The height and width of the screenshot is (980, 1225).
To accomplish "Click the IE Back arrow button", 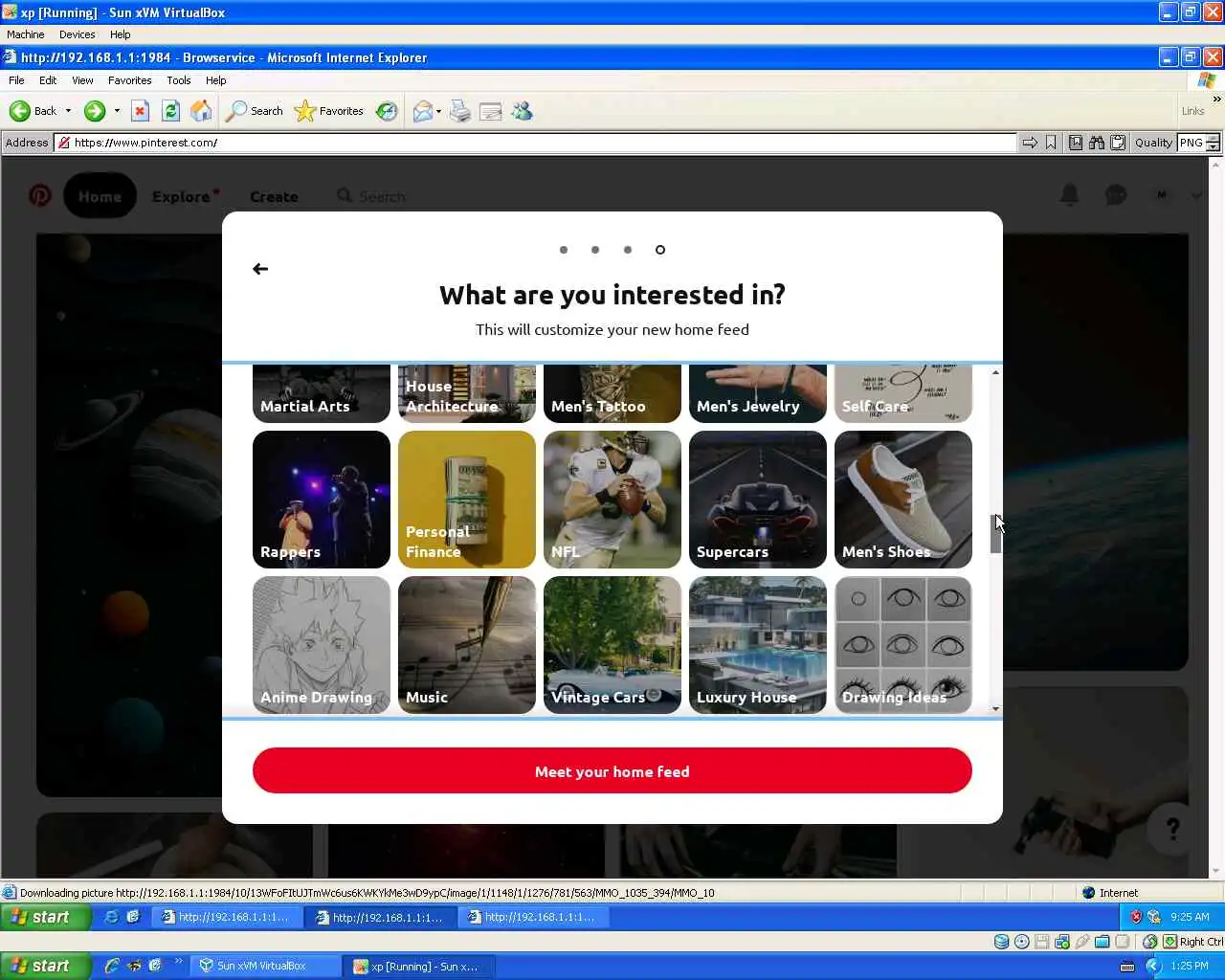I will pyautogui.click(x=33, y=111).
